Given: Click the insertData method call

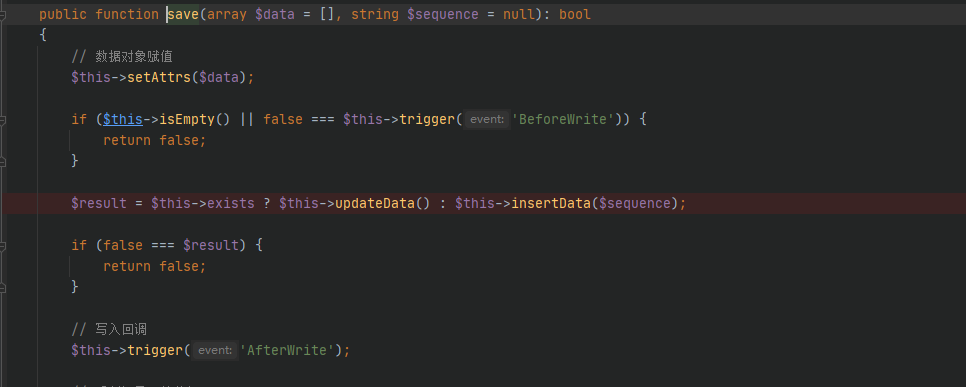Looking at the screenshot, I should coord(551,203).
